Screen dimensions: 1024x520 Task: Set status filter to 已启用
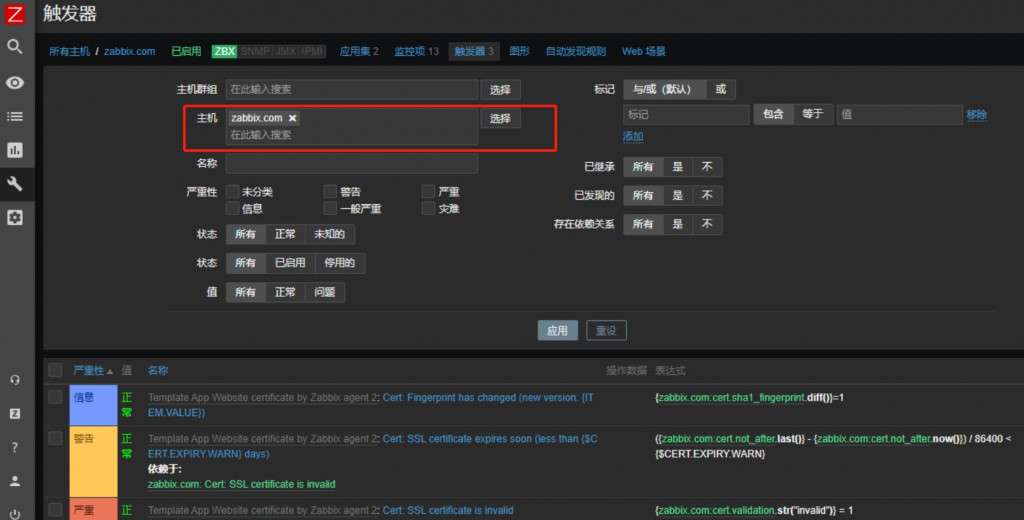click(x=290, y=263)
